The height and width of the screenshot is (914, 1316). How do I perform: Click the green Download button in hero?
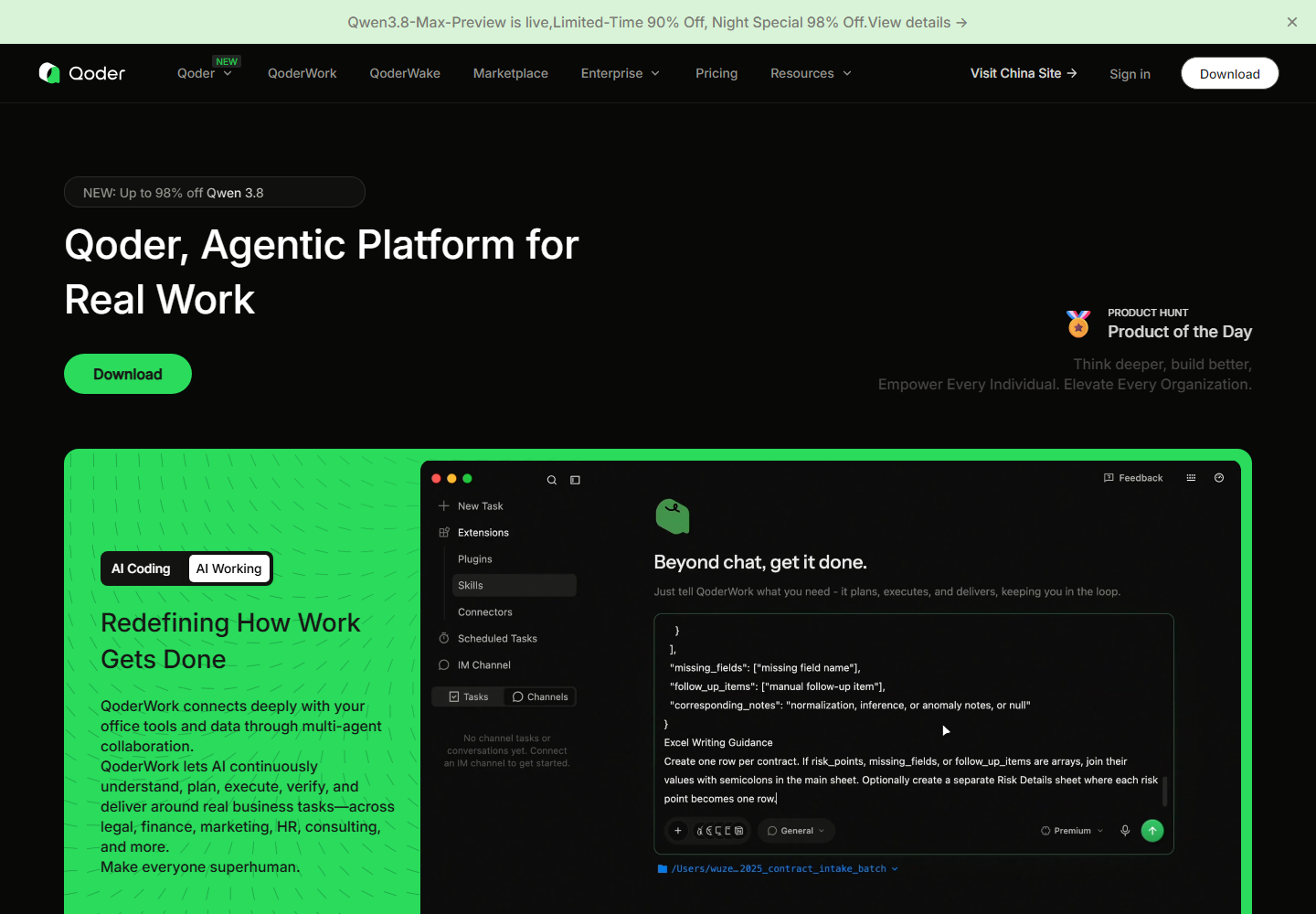pyautogui.click(x=128, y=374)
